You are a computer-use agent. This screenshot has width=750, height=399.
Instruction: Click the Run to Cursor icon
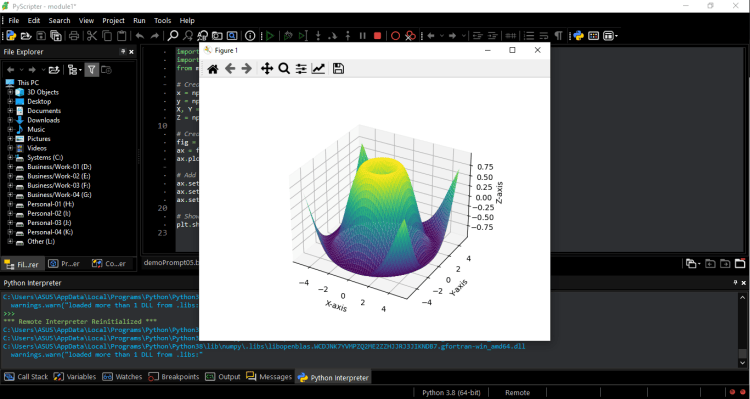tap(303, 35)
